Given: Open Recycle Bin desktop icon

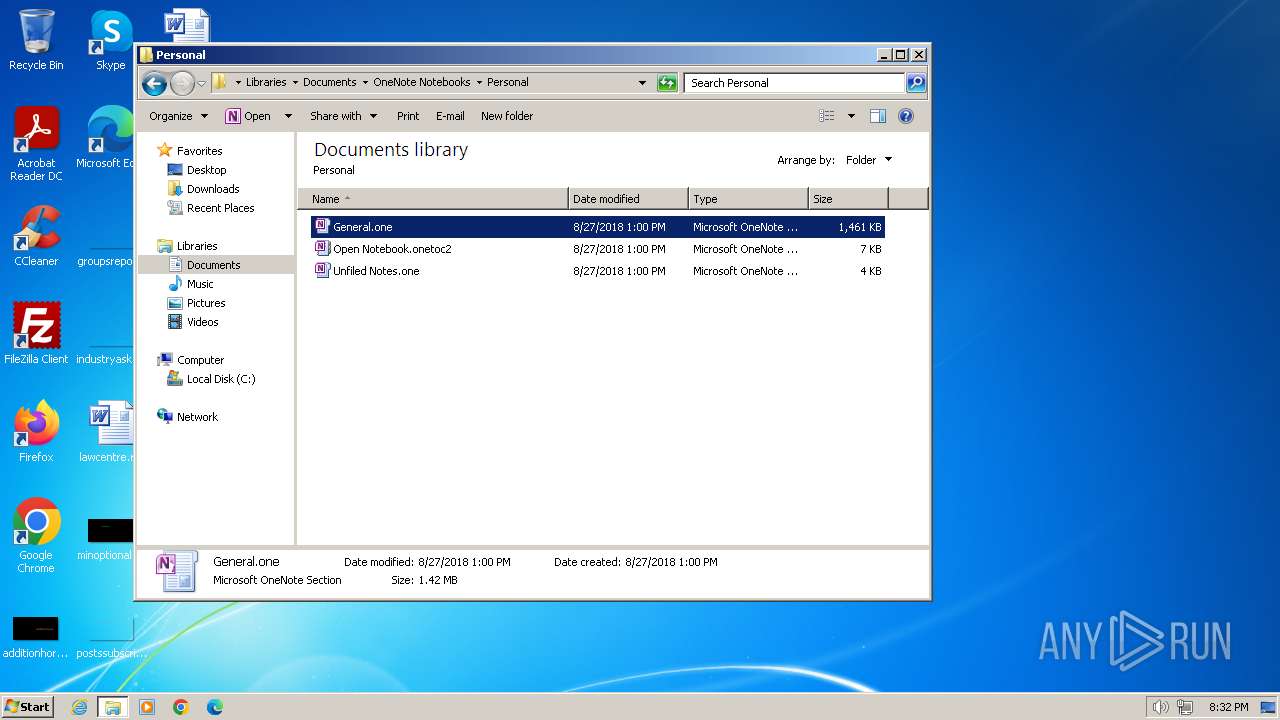Looking at the screenshot, I should pos(36,40).
